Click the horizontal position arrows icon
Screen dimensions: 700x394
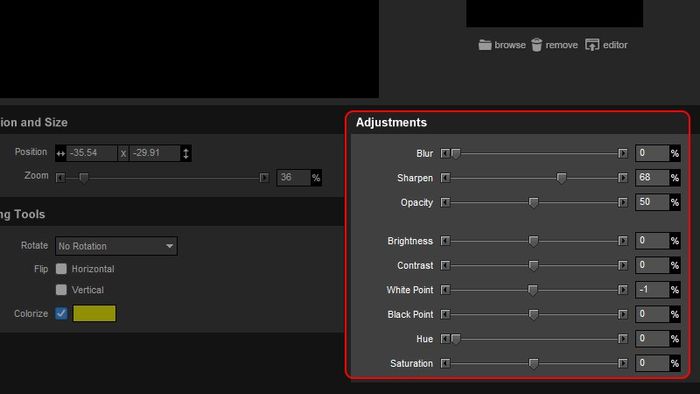pyautogui.click(x=61, y=153)
